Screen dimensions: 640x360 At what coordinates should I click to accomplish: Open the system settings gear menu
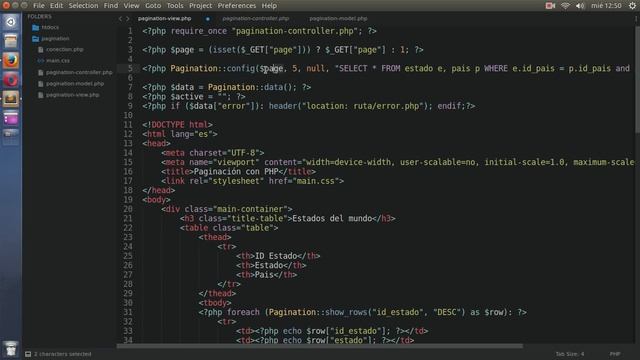coord(632,6)
